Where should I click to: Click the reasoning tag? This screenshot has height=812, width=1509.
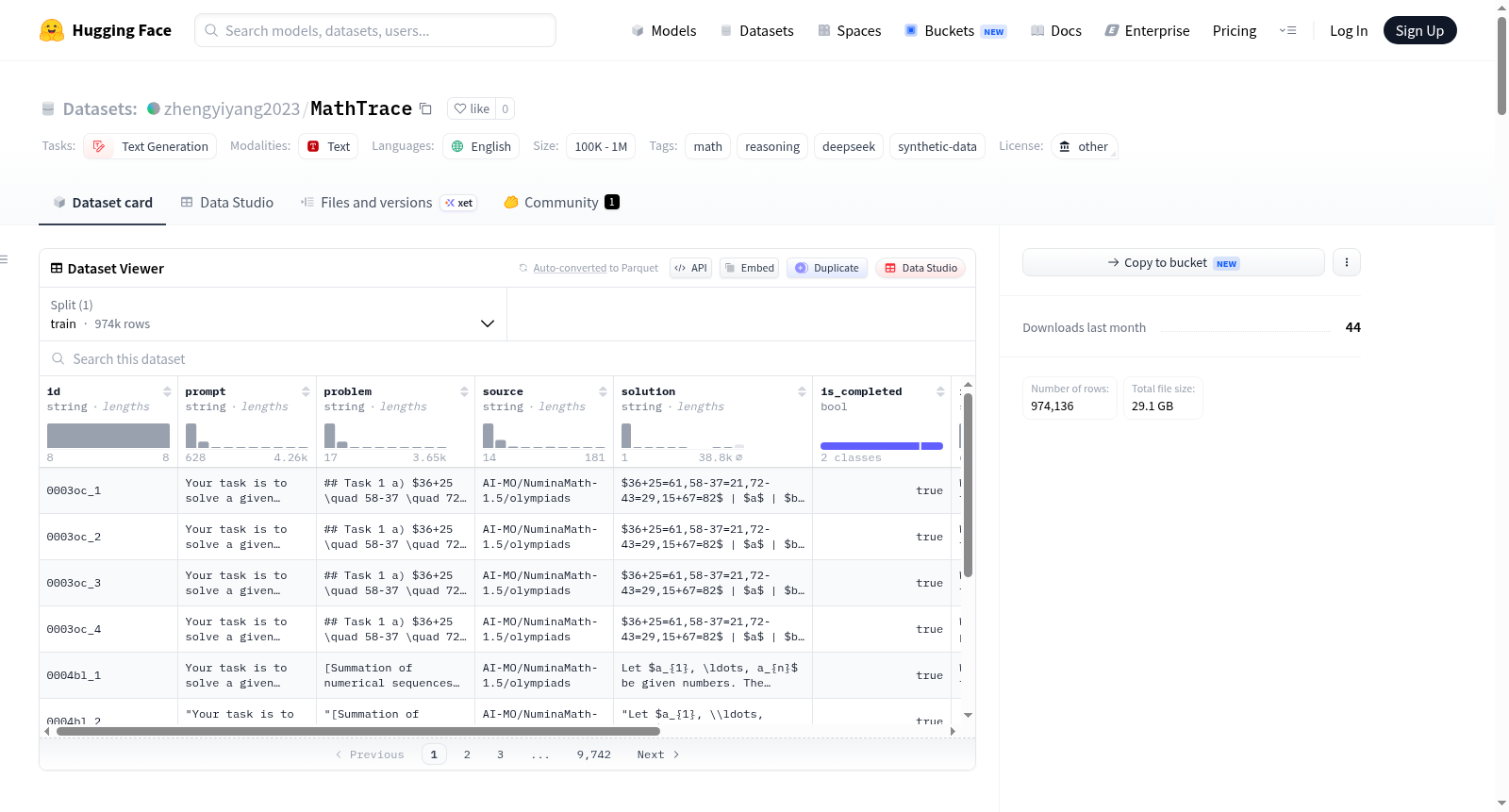point(772,146)
